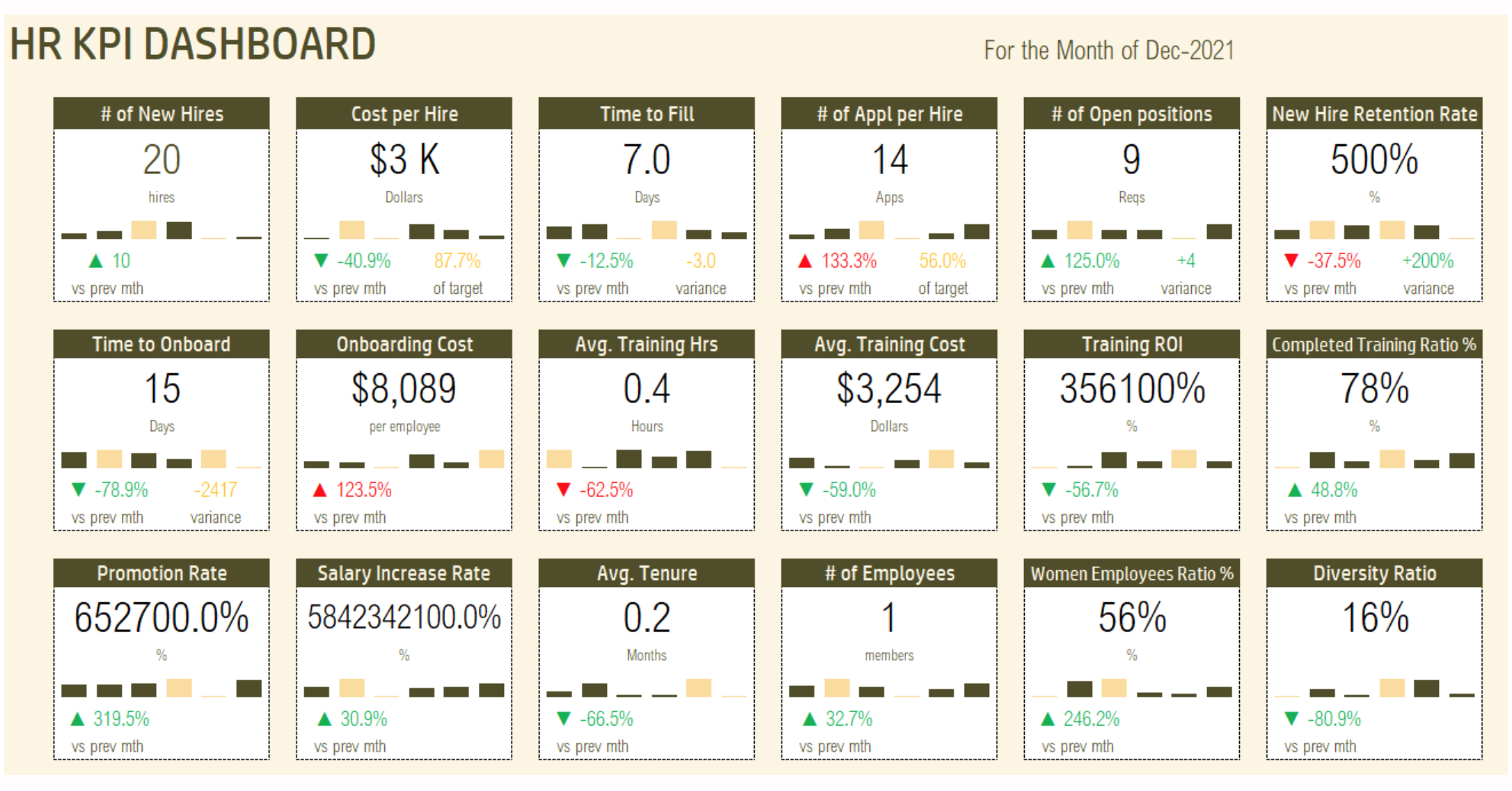
Task: Click the 56.0% of target value in Appl per Hire
Action: coord(943,261)
